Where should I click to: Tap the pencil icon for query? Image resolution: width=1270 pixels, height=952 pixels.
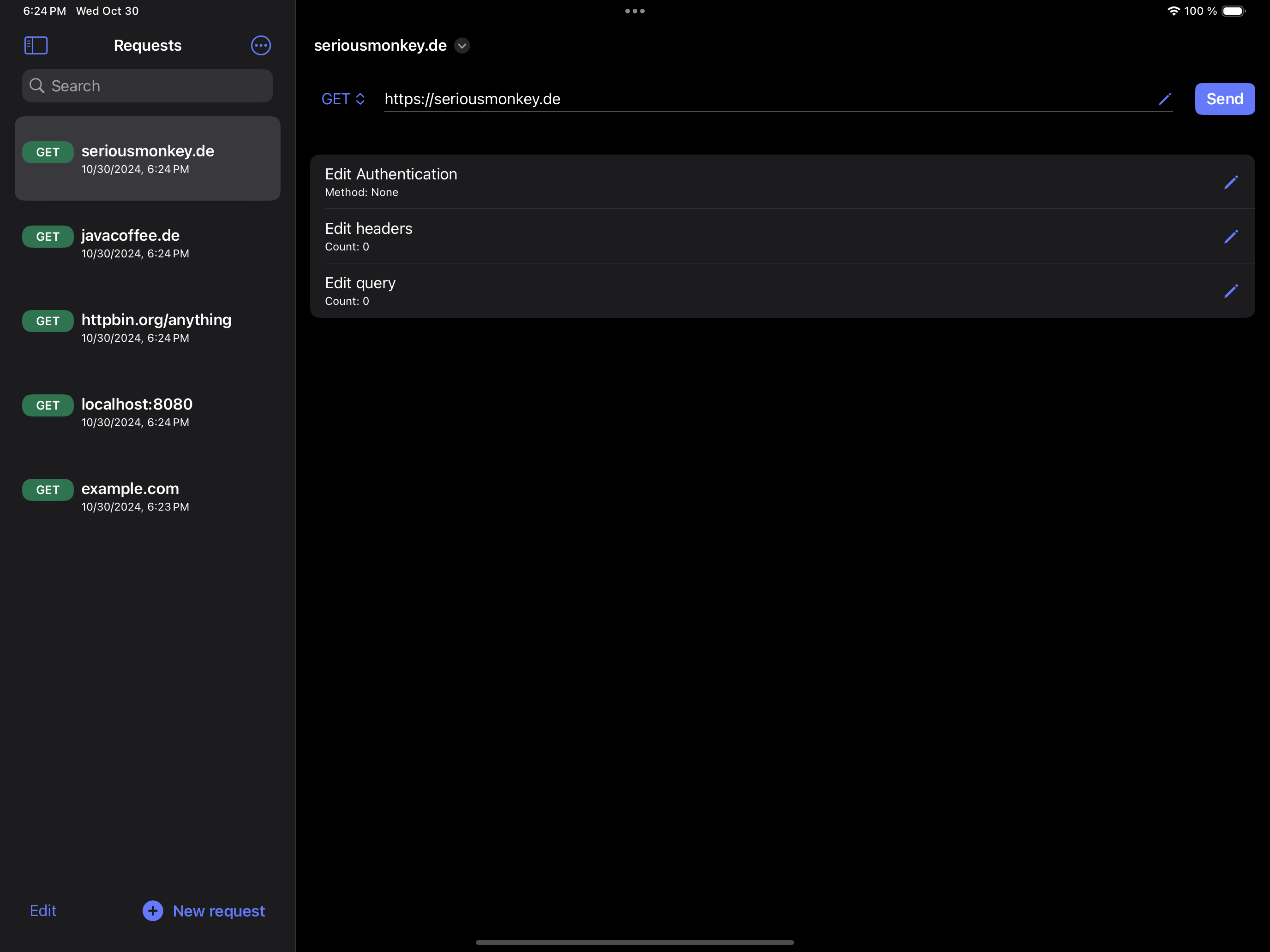(1231, 291)
